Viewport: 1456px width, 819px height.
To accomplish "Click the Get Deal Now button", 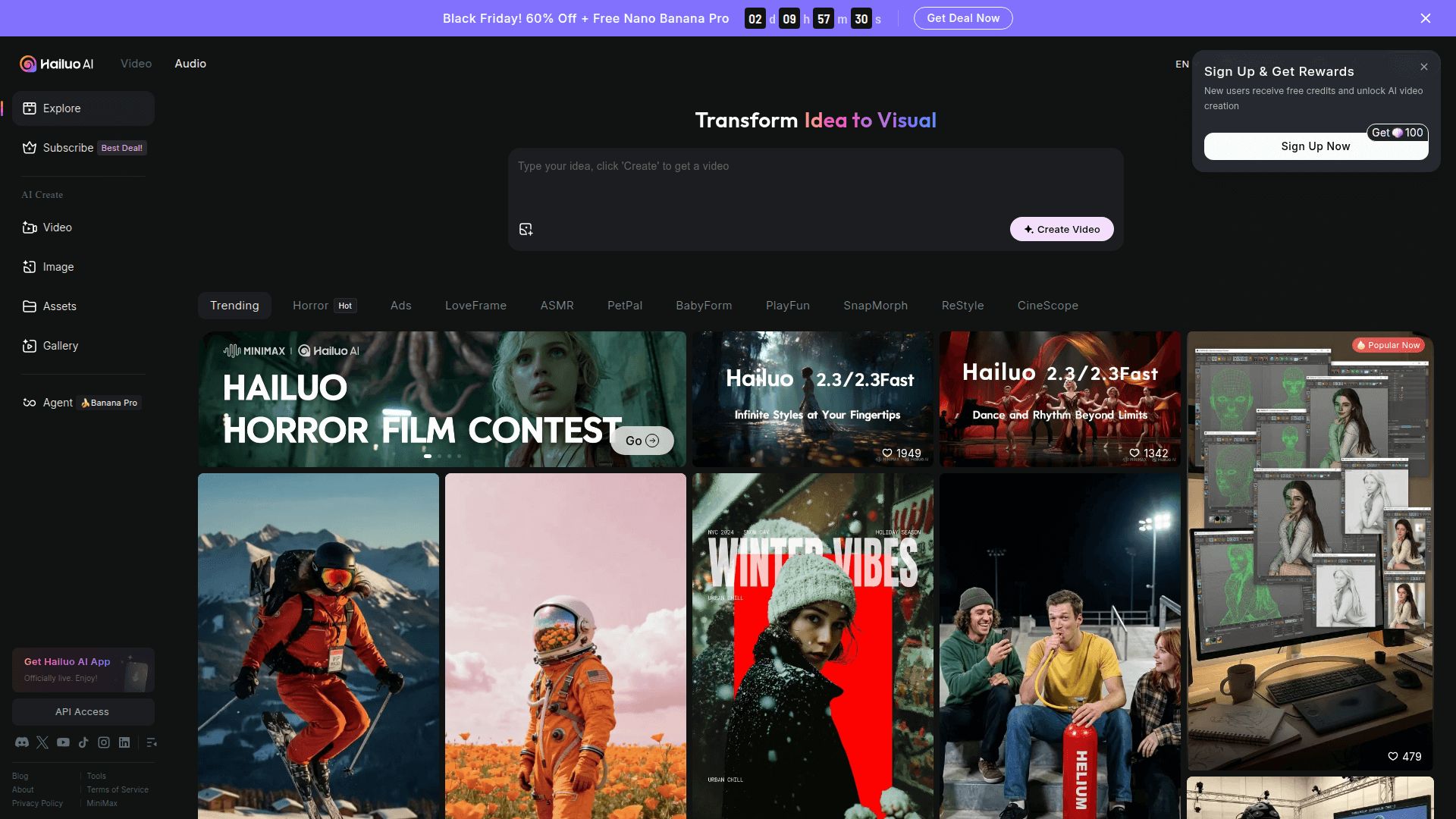I will pyautogui.click(x=962, y=18).
